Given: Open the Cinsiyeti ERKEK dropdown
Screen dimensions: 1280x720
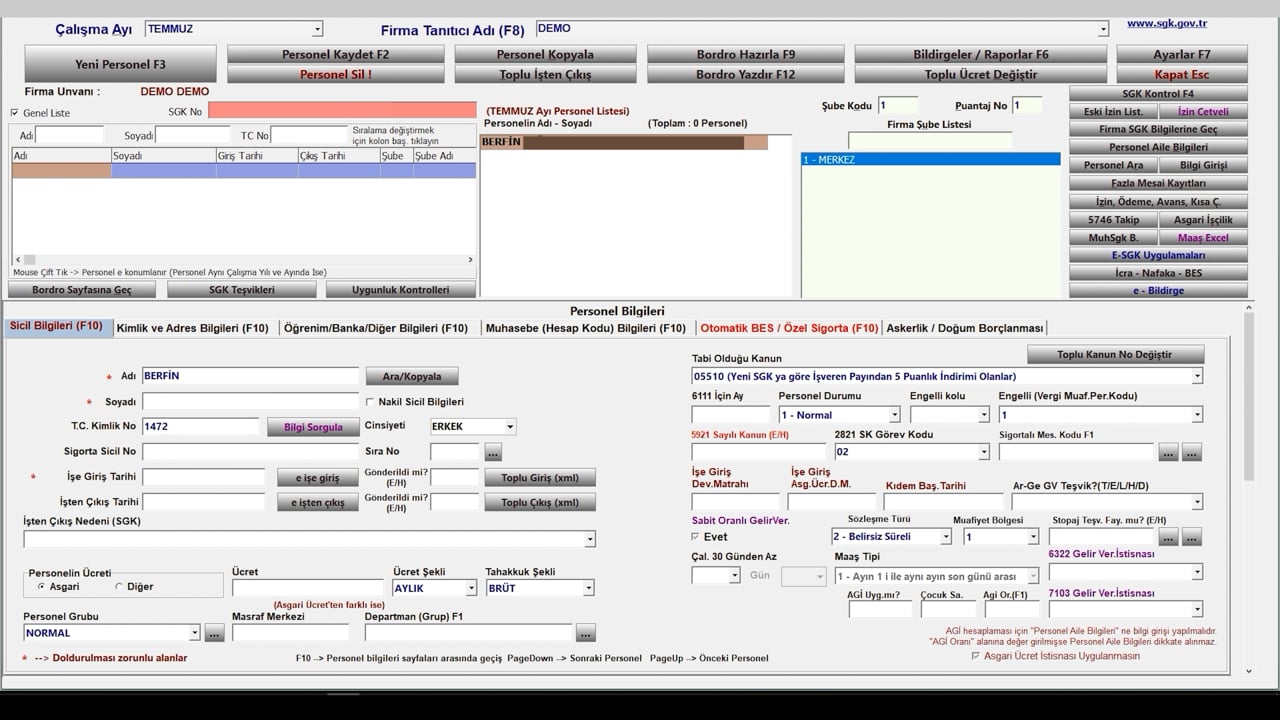Looking at the screenshot, I should click(510, 427).
